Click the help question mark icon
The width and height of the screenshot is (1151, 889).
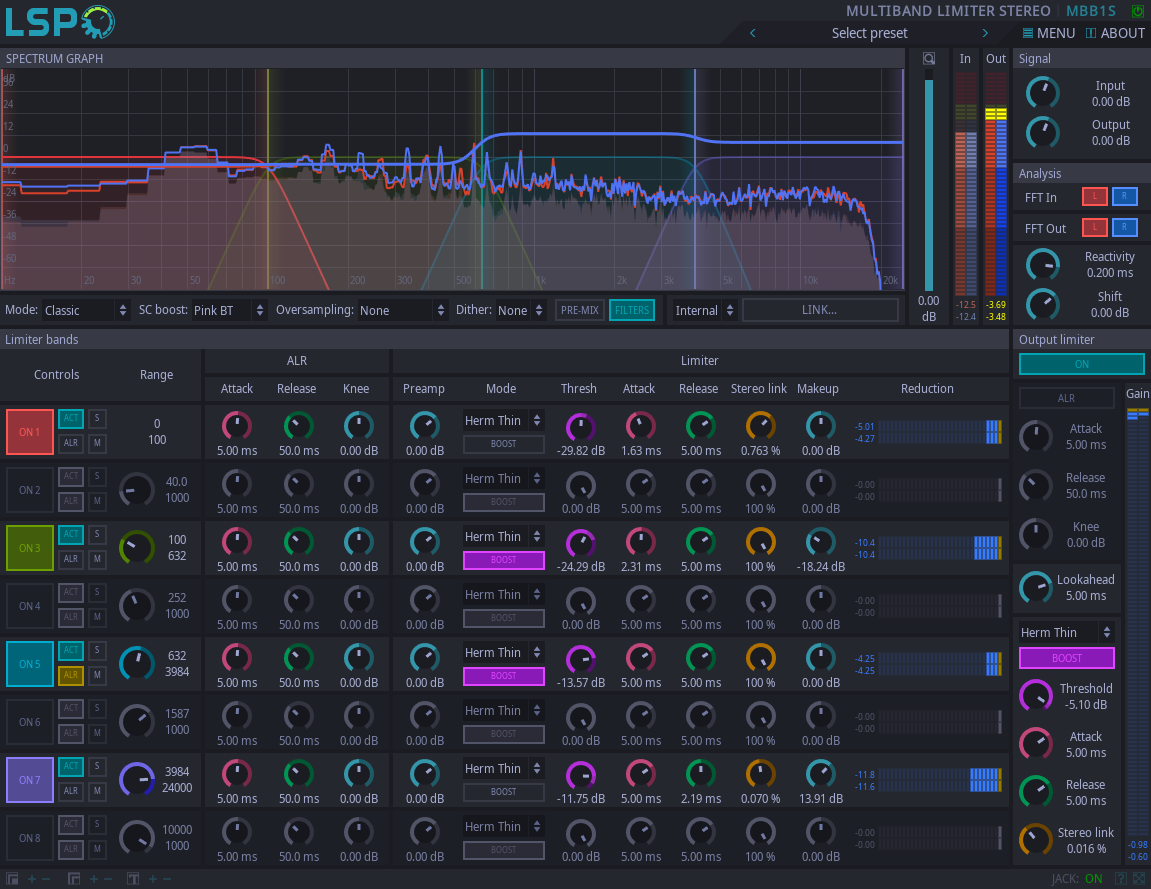1121,879
